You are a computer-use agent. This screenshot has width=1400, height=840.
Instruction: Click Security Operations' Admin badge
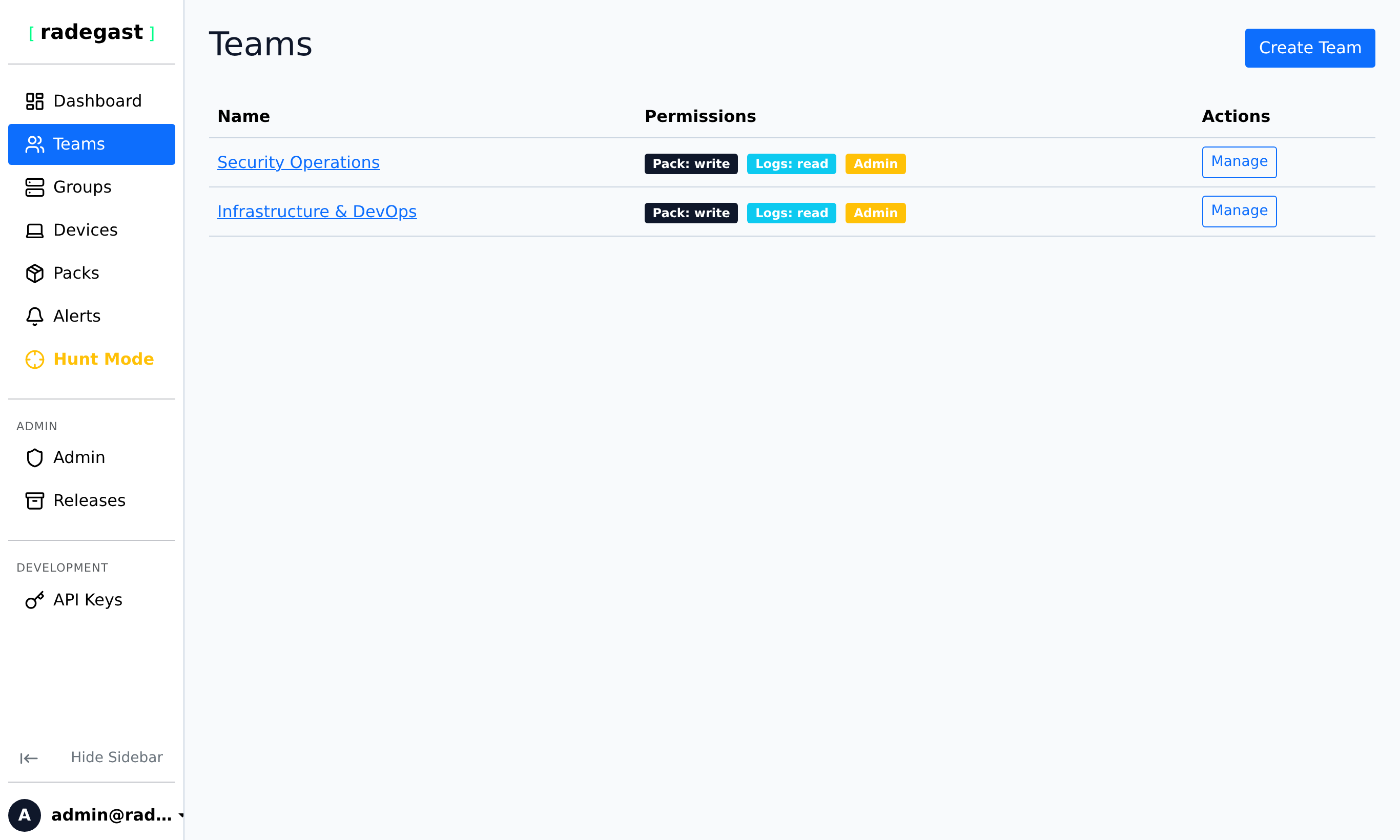(875, 164)
